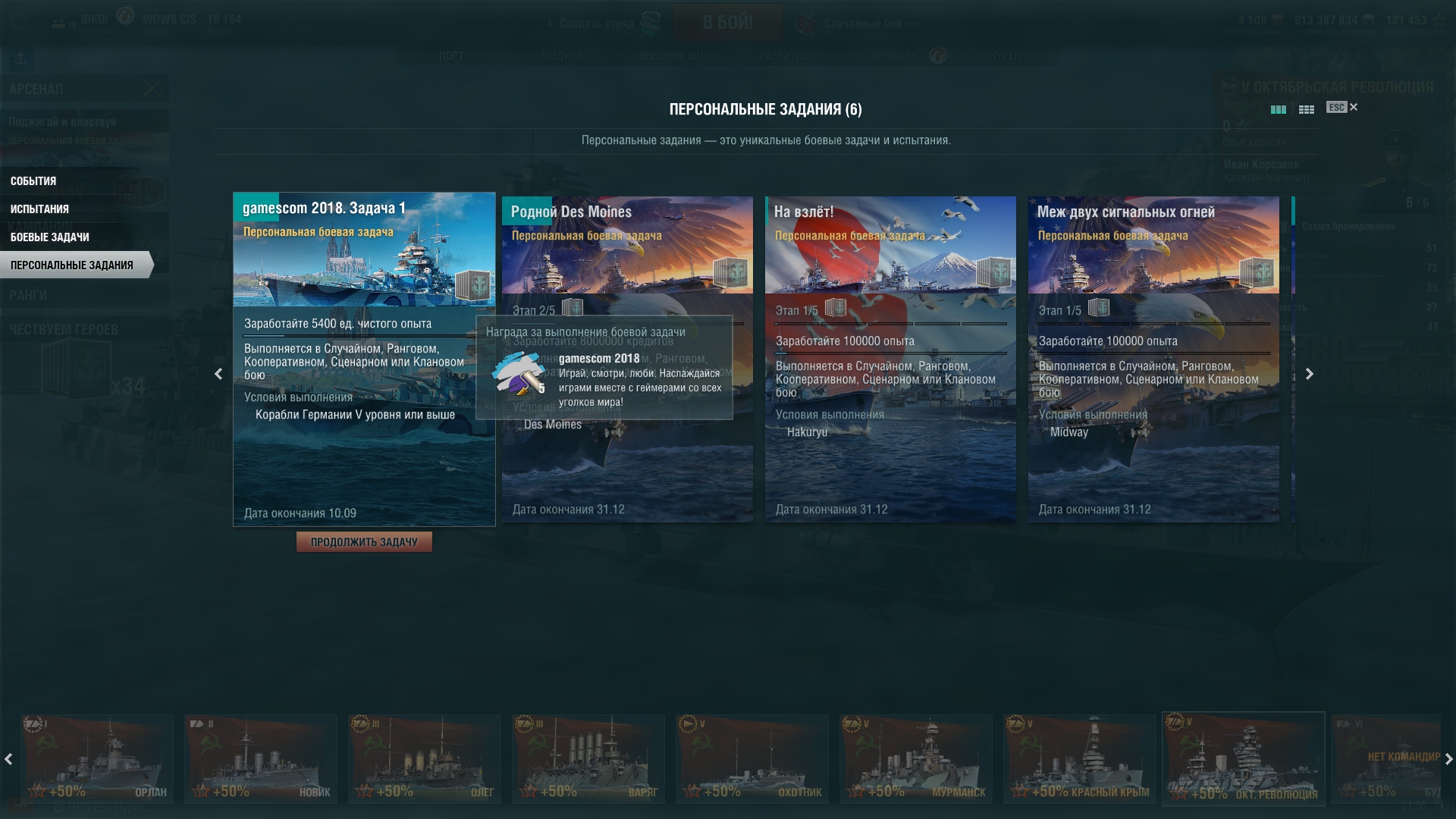Switch to compact grid view icon
This screenshot has width=1456, height=819.
point(1306,109)
